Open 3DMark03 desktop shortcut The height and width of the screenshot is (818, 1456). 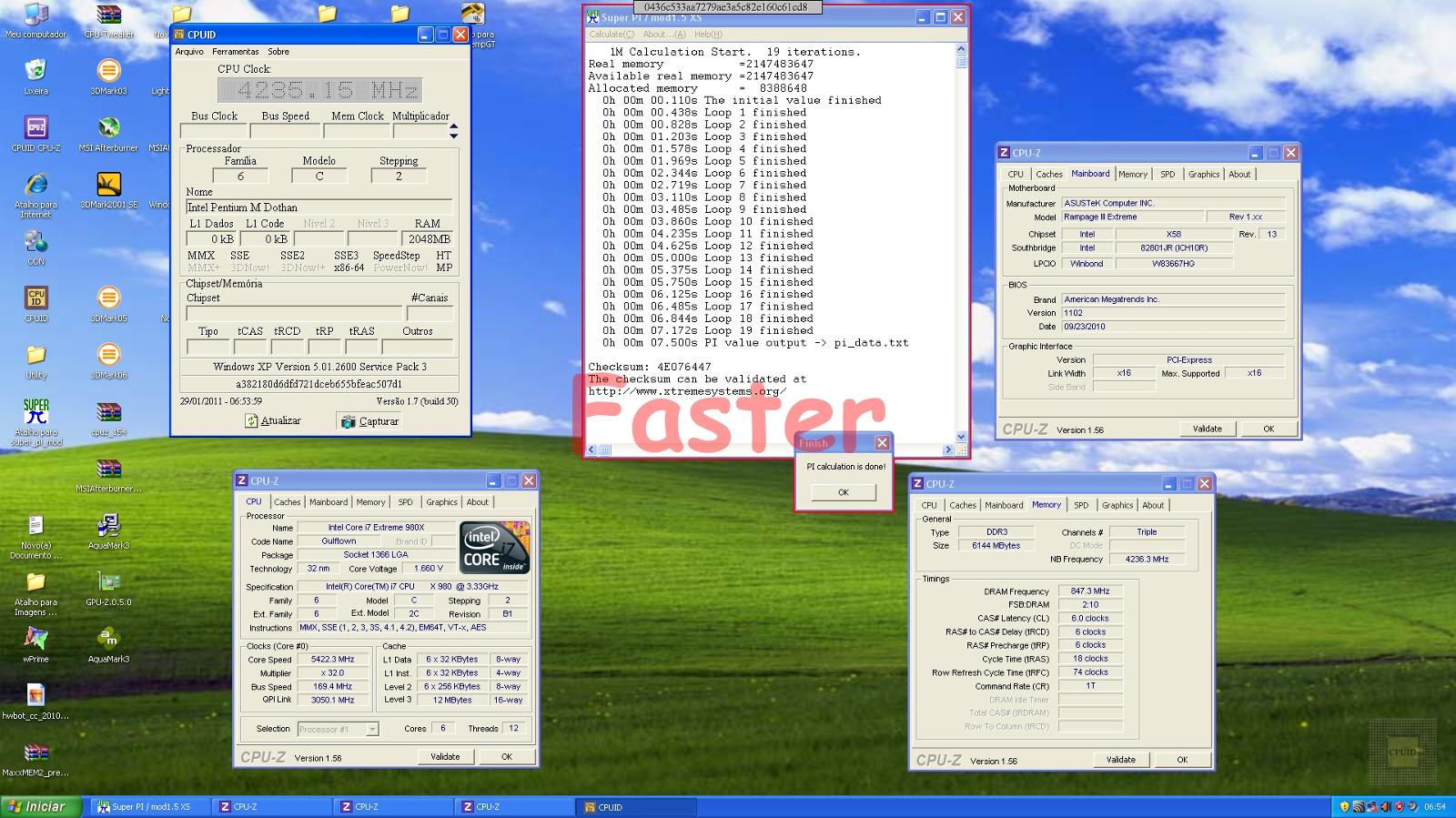[108, 77]
